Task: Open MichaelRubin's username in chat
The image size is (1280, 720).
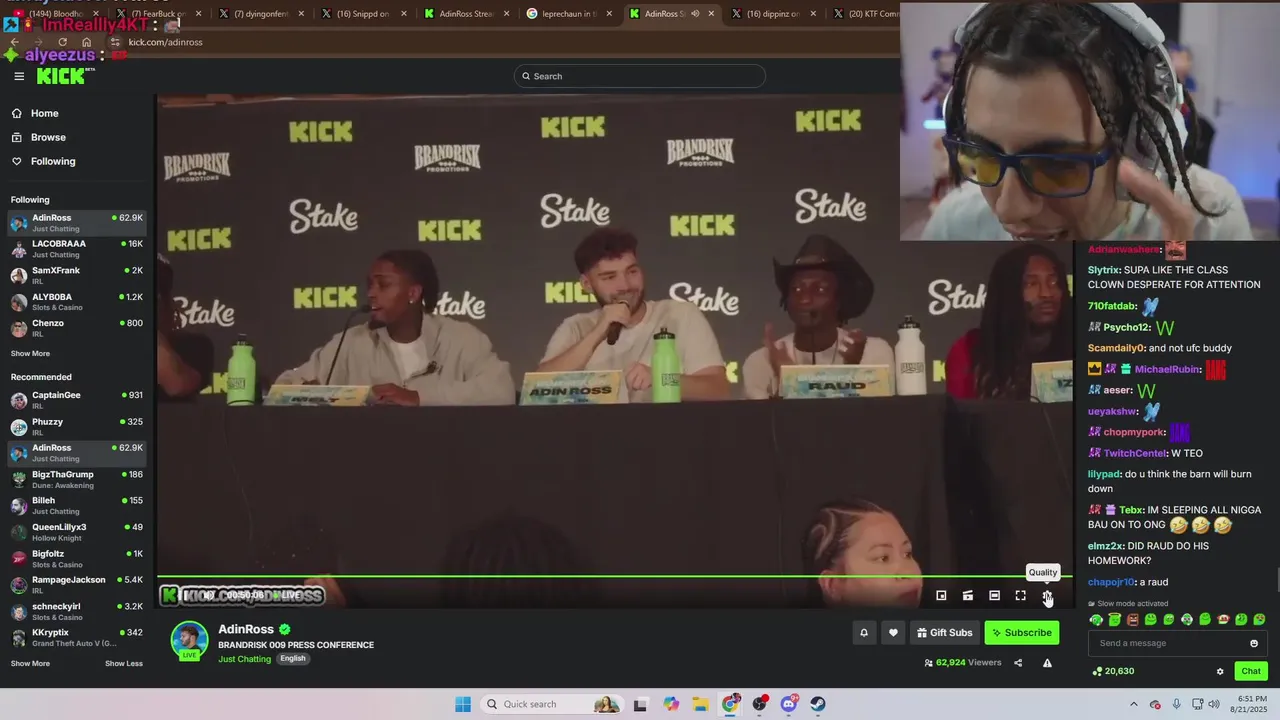Action: [x=1167, y=369]
